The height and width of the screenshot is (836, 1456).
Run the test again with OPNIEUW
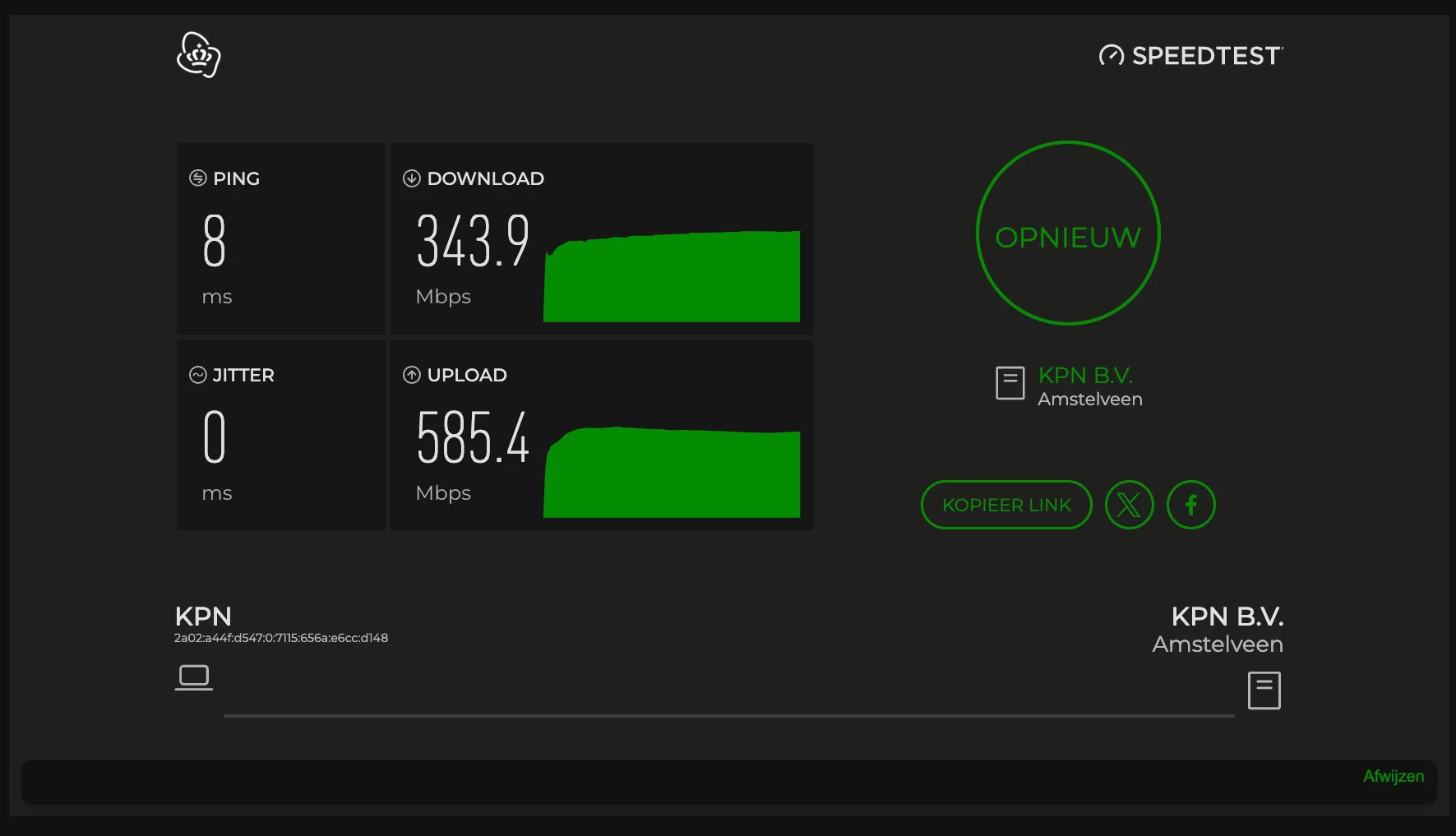(1068, 233)
